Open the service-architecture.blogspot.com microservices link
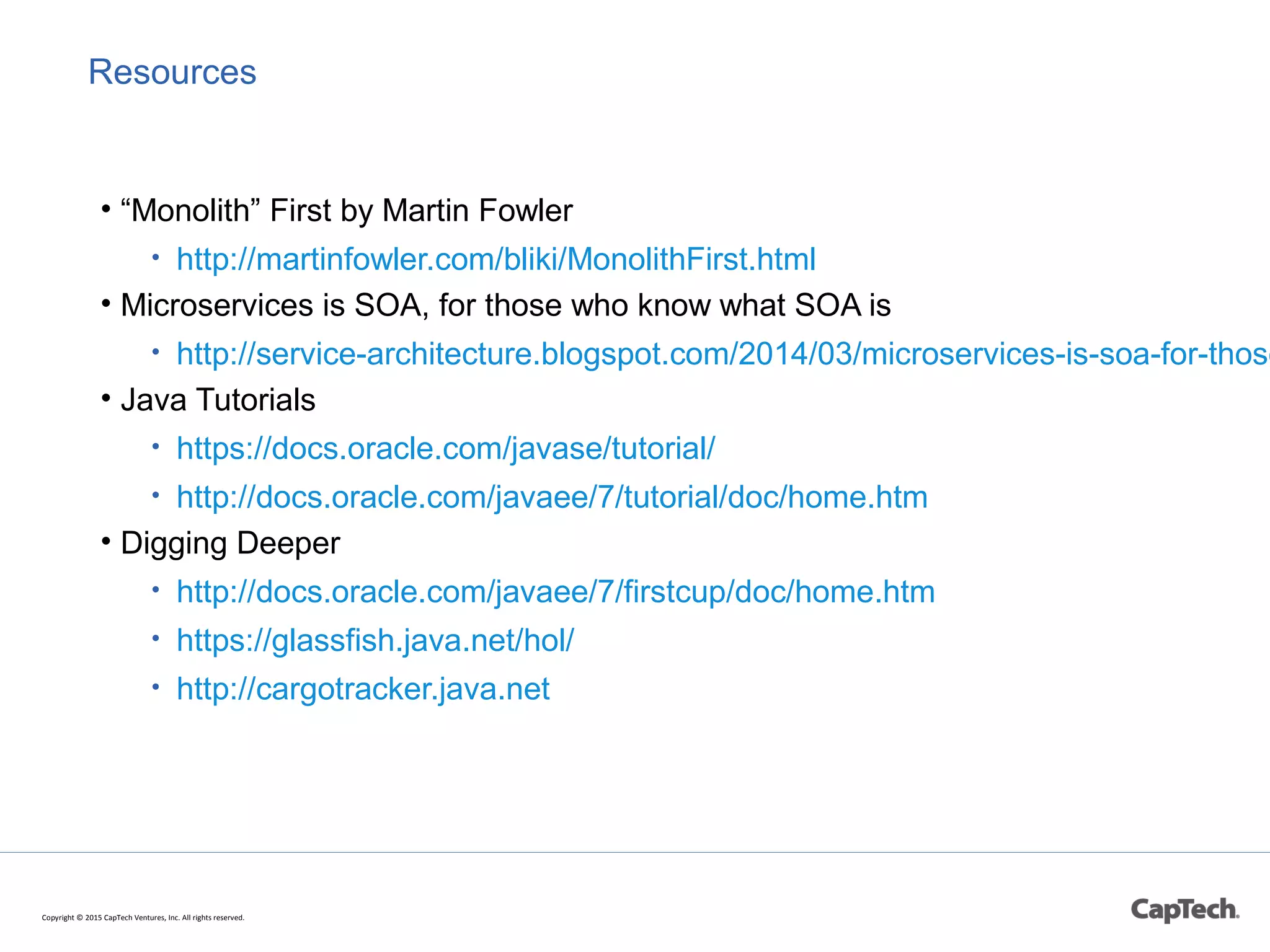1270x952 pixels. coord(723,354)
